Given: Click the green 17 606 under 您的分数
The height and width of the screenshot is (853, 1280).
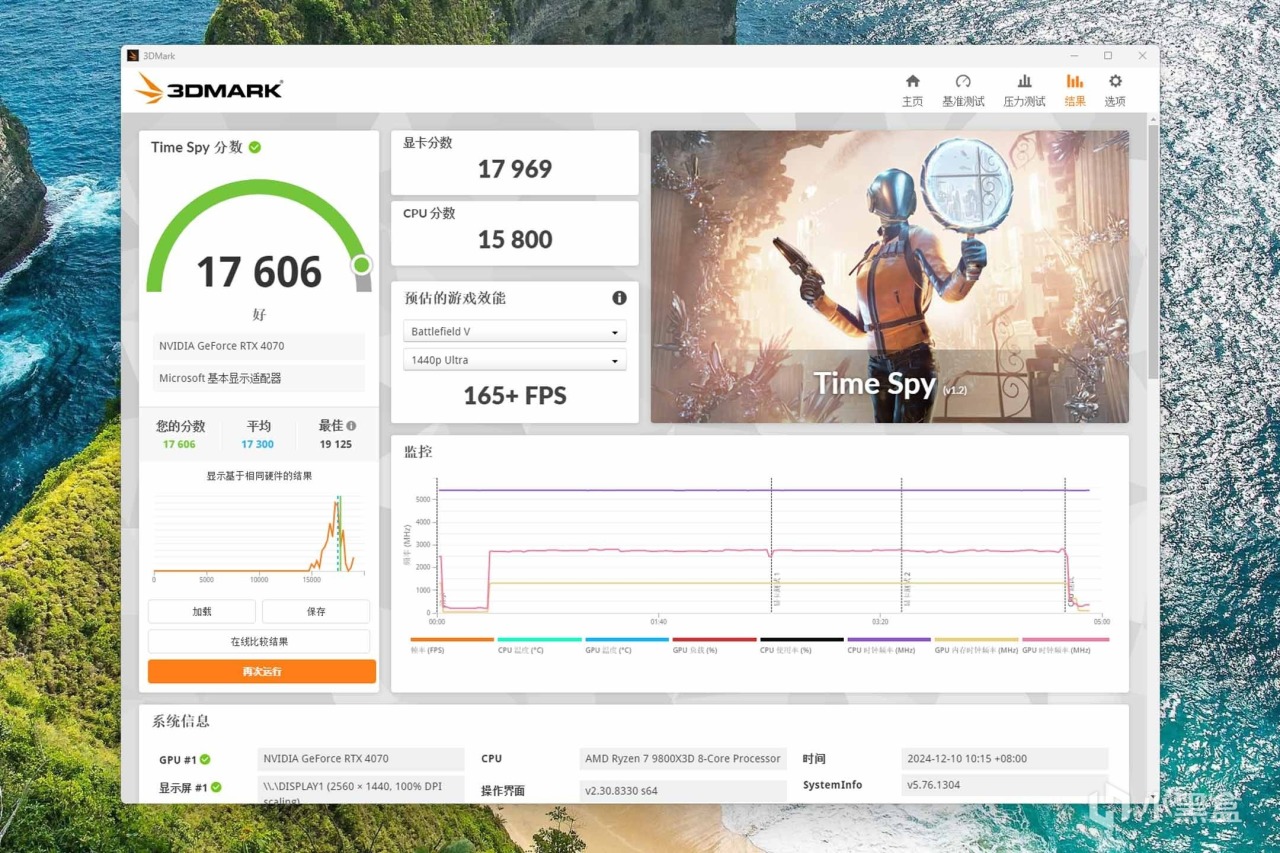Looking at the screenshot, I should click(x=179, y=444).
